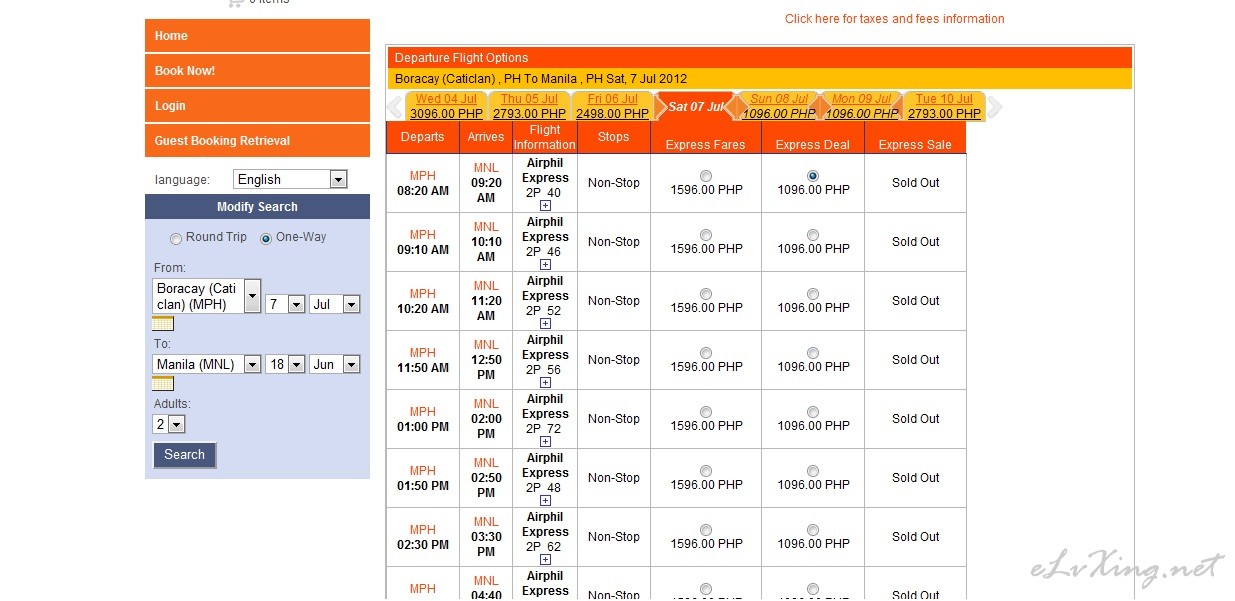Select Express Fares for the 02:30 PM flight

point(706,530)
